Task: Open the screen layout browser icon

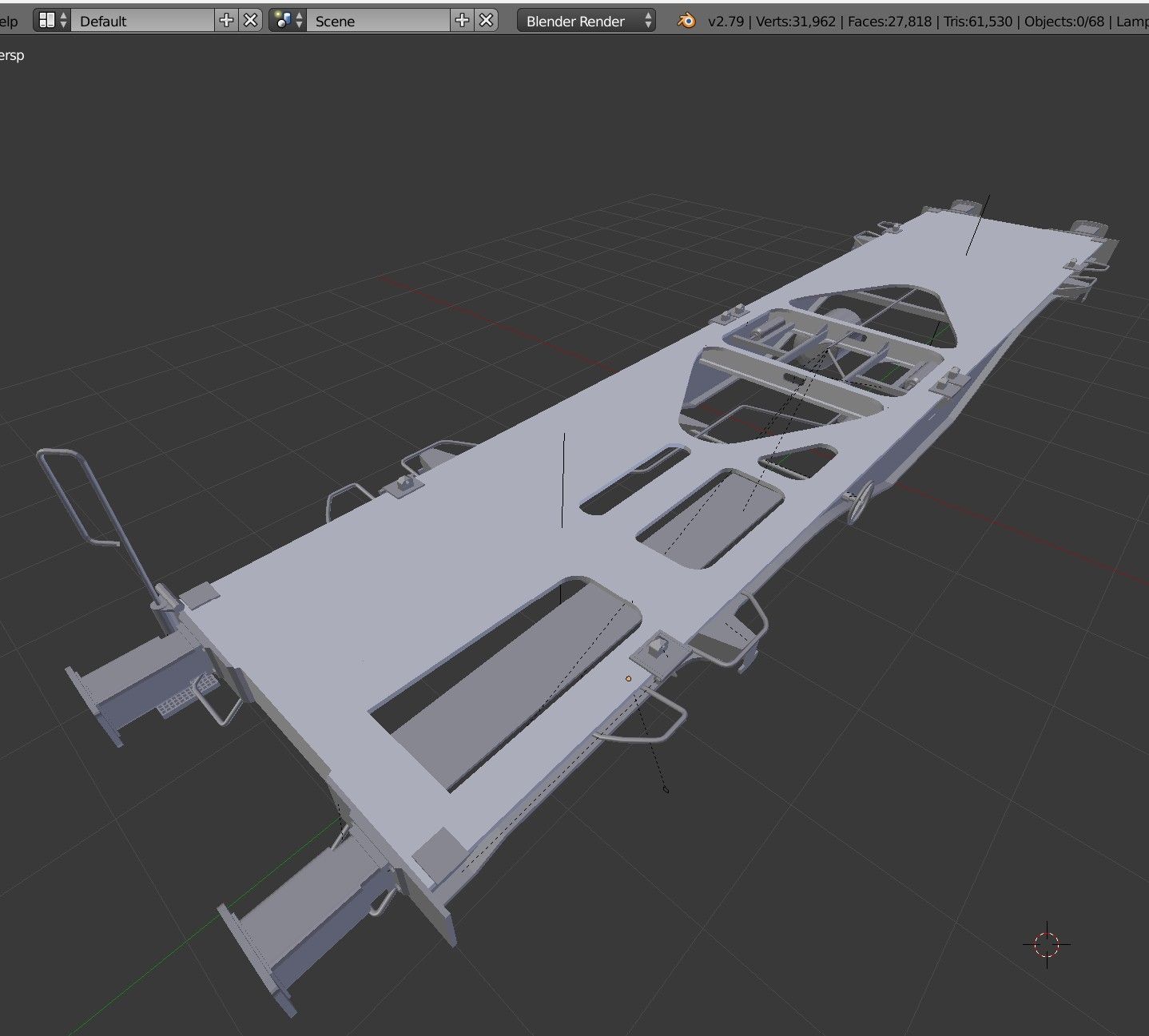Action: 53,21
